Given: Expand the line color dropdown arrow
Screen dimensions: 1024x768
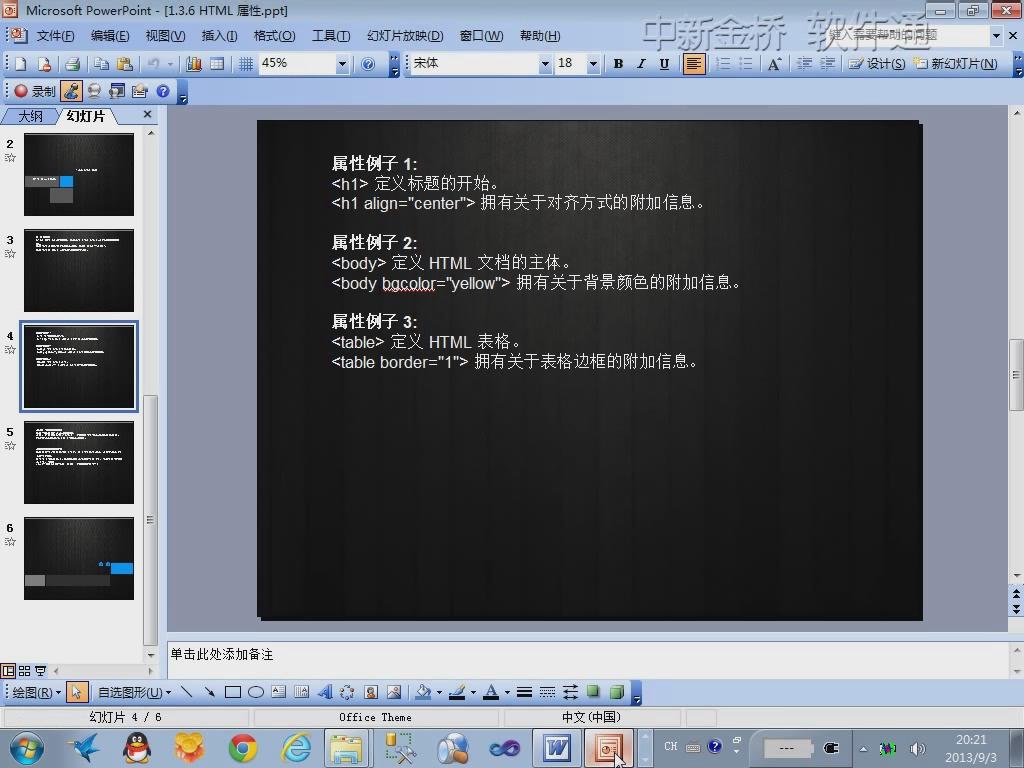Looking at the screenshot, I should (x=473, y=692).
